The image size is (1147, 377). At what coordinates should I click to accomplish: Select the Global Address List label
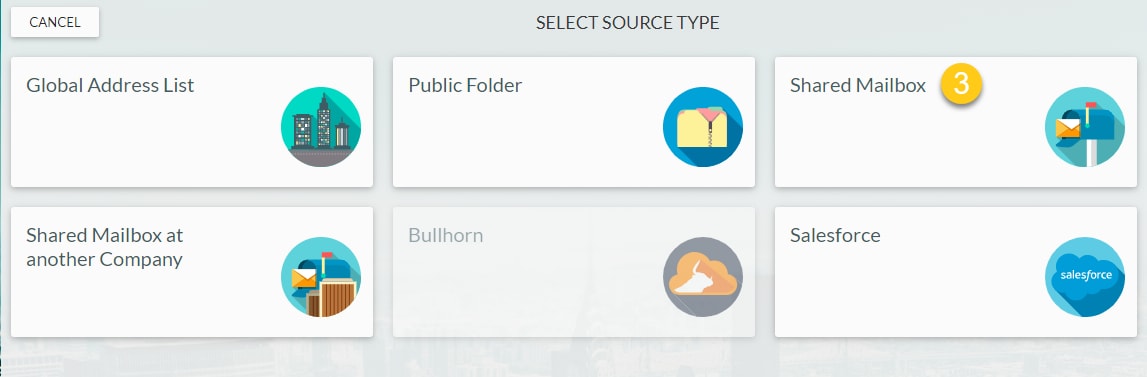tap(110, 86)
